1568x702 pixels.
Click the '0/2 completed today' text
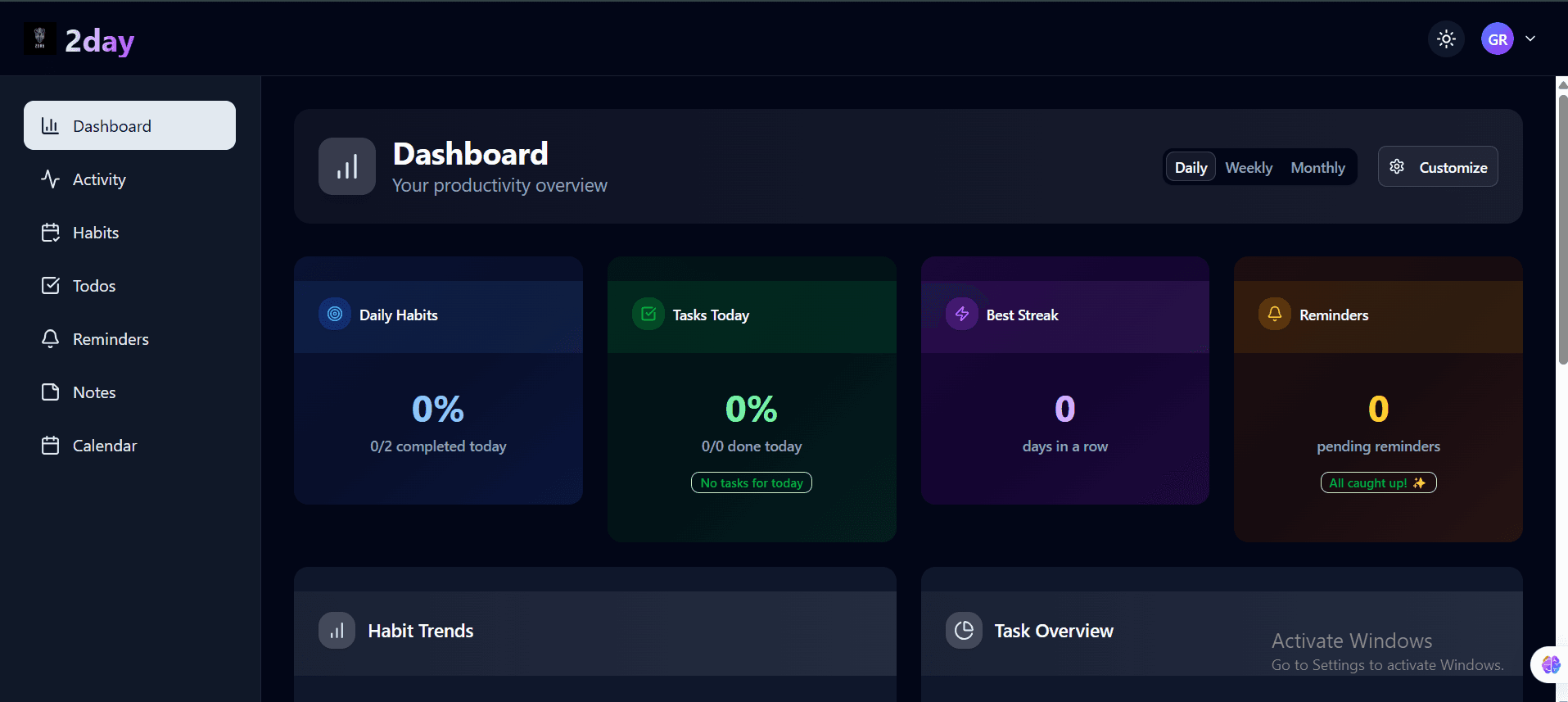[438, 446]
